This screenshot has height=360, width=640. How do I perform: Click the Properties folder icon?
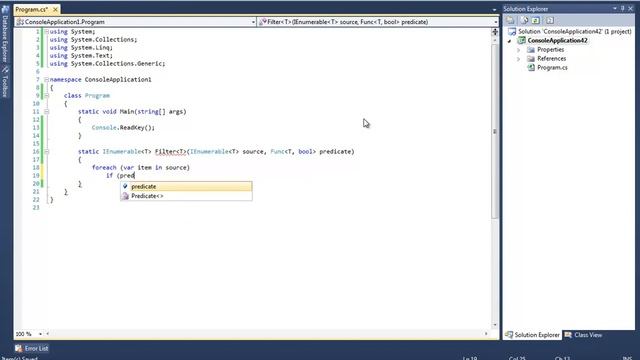coord(531,49)
